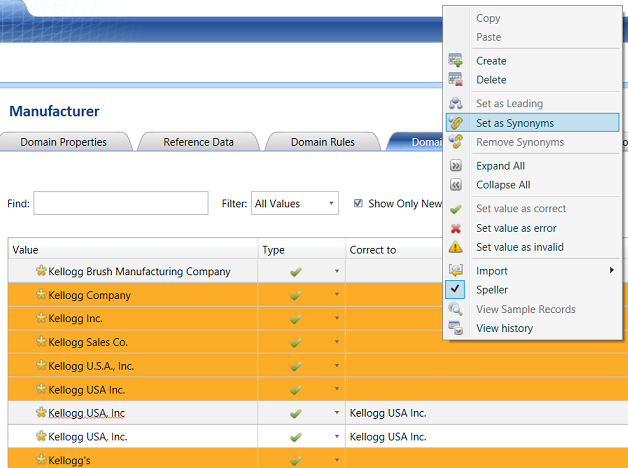Choose Set as Synonyms menu item
This screenshot has width=628, height=468.
click(x=514, y=123)
